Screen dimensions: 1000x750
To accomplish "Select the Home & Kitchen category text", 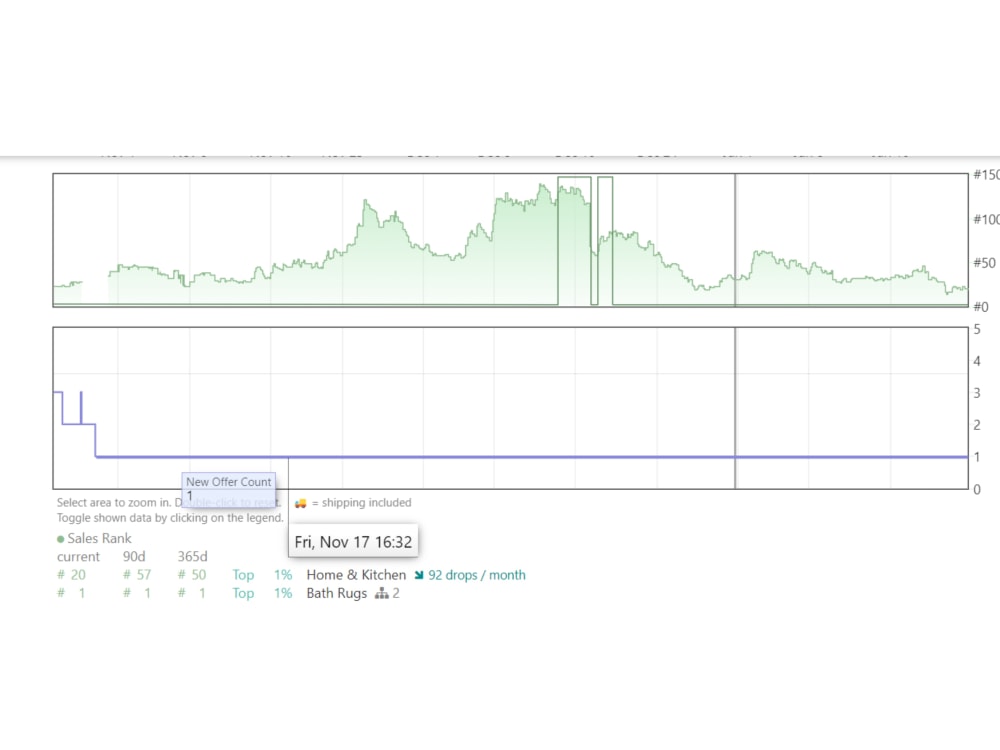I will [x=356, y=575].
